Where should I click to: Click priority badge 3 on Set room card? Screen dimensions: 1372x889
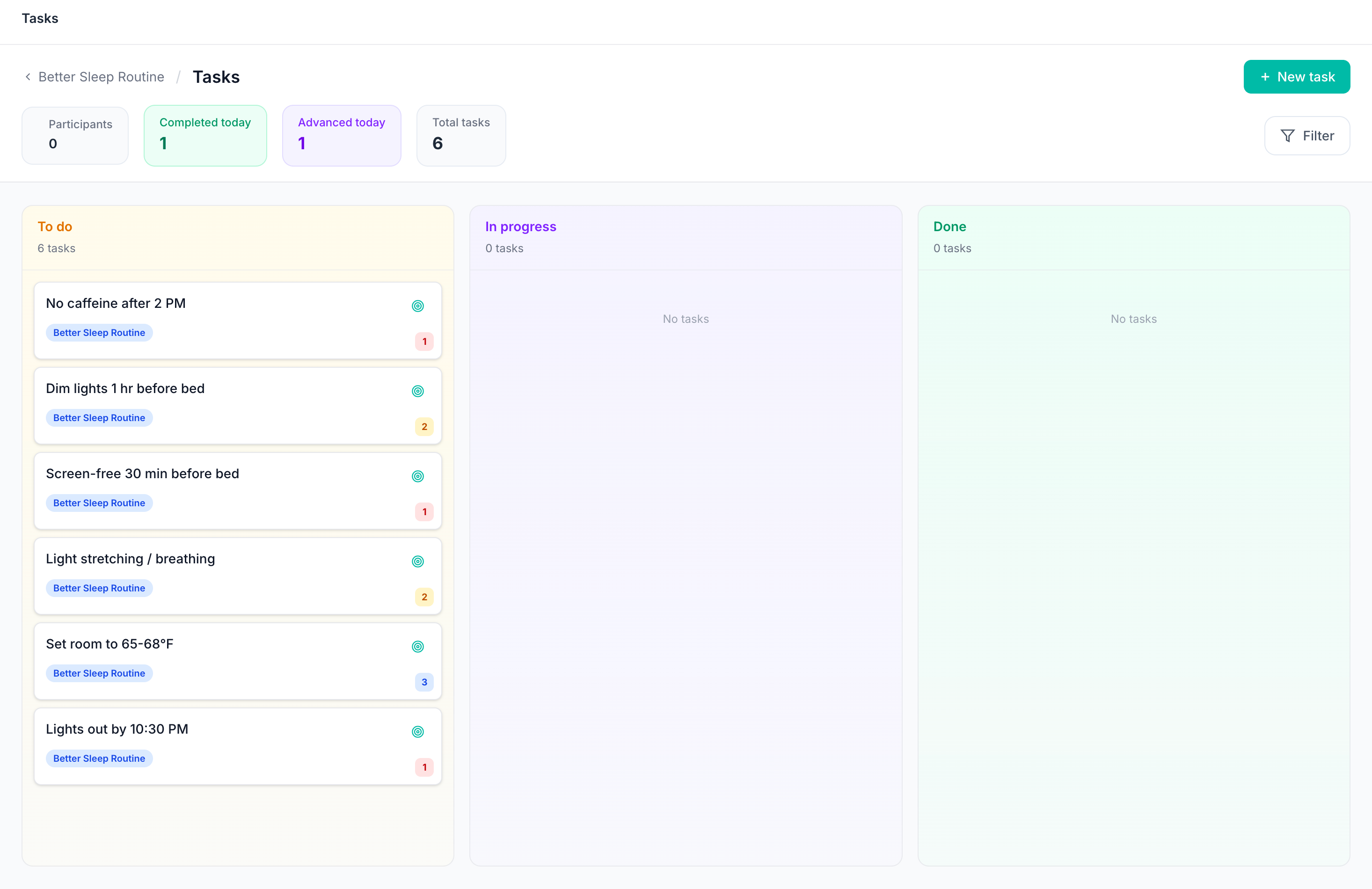point(423,682)
